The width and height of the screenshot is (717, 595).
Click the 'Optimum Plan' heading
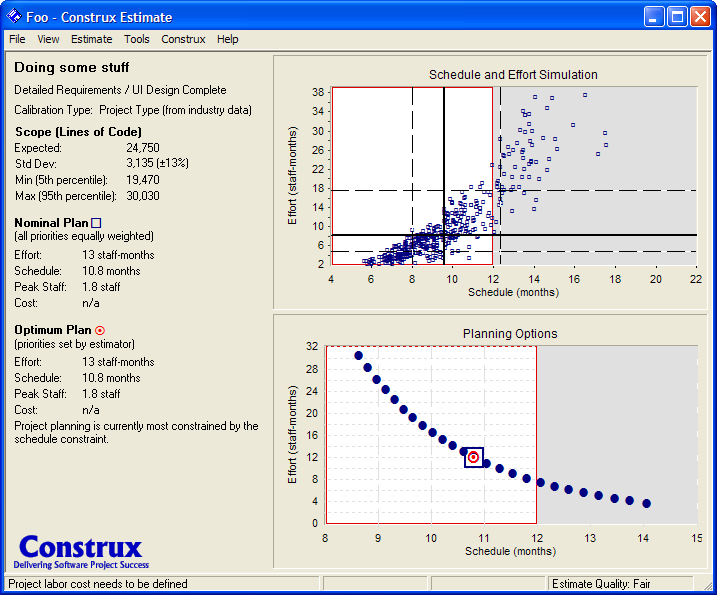[x=53, y=330]
